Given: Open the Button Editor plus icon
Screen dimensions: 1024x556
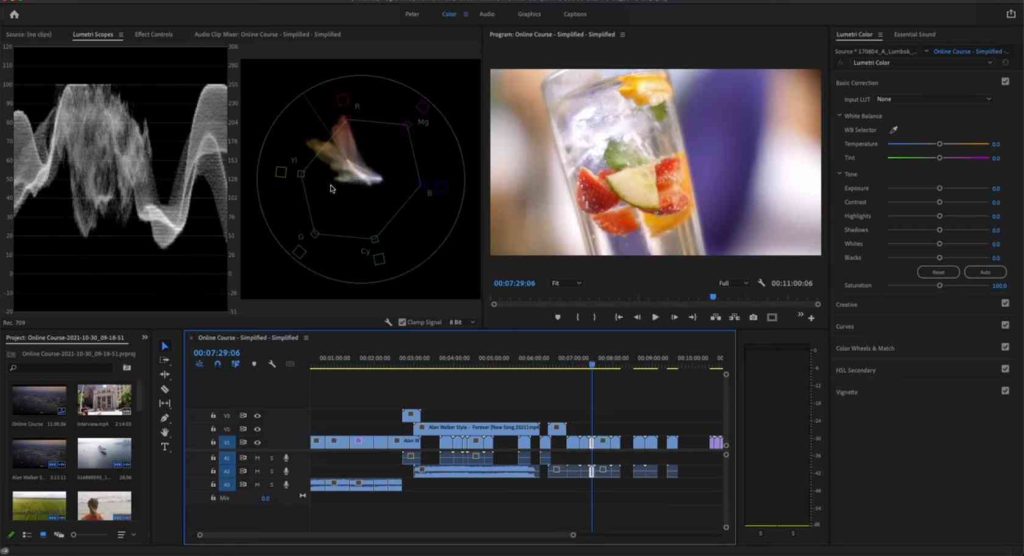Looking at the screenshot, I should click(x=811, y=318).
